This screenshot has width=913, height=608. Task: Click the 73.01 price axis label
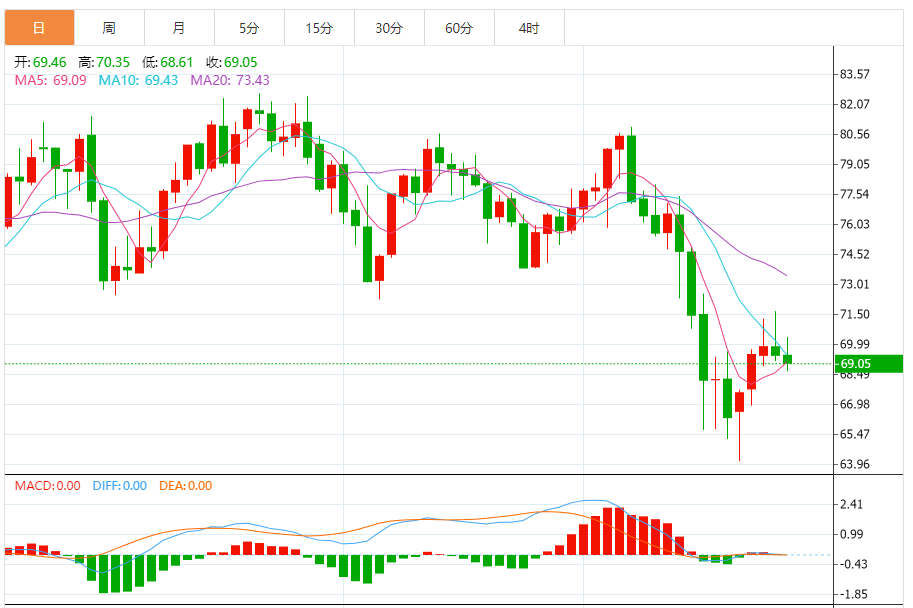pos(855,284)
